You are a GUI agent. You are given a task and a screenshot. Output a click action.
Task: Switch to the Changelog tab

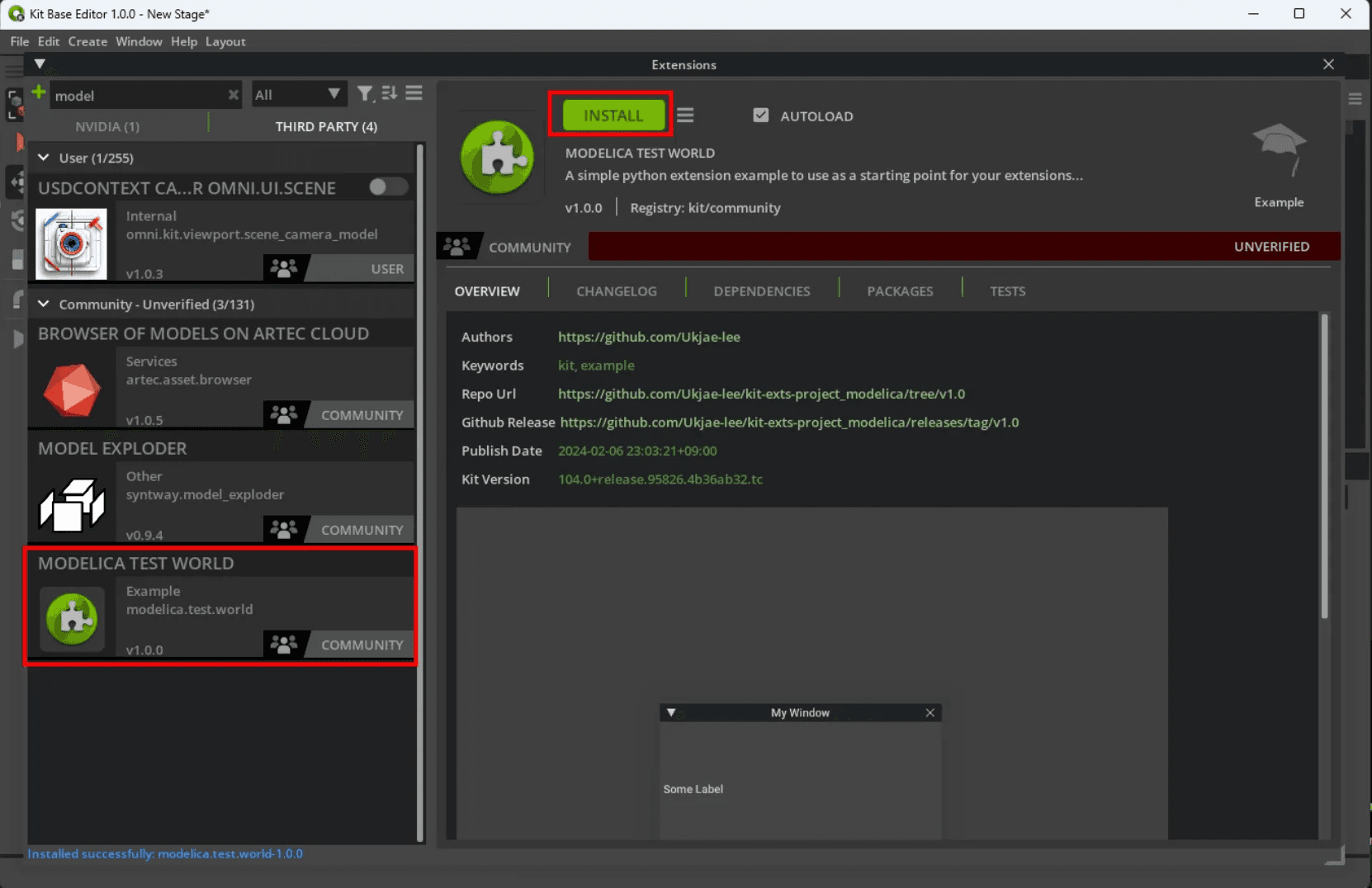pos(616,291)
